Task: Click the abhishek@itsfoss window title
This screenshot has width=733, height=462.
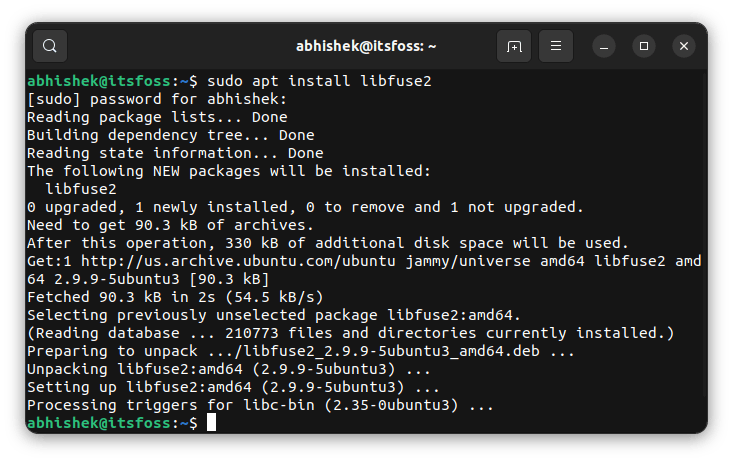Action: pos(366,46)
